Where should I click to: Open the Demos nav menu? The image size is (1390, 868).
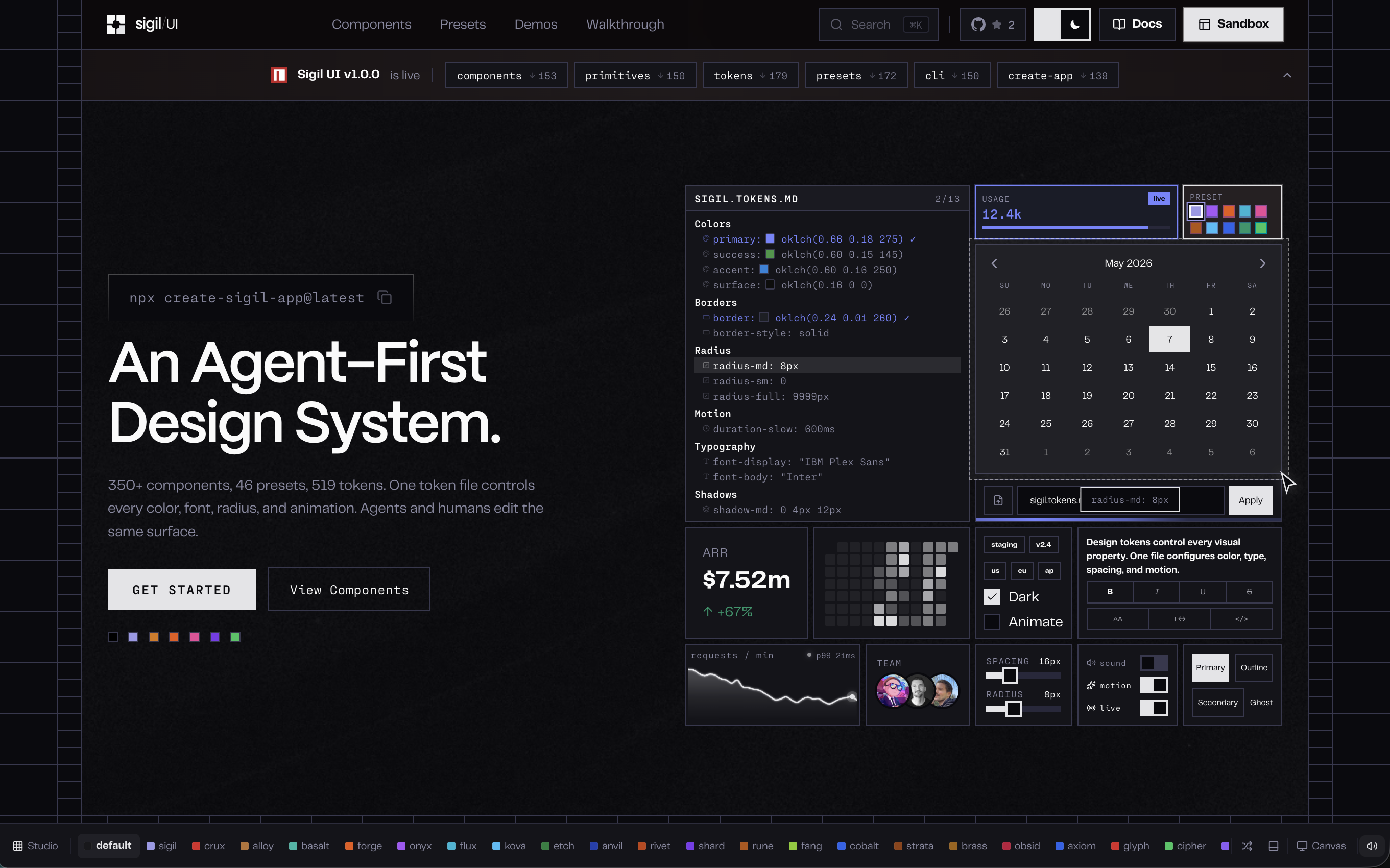click(536, 24)
